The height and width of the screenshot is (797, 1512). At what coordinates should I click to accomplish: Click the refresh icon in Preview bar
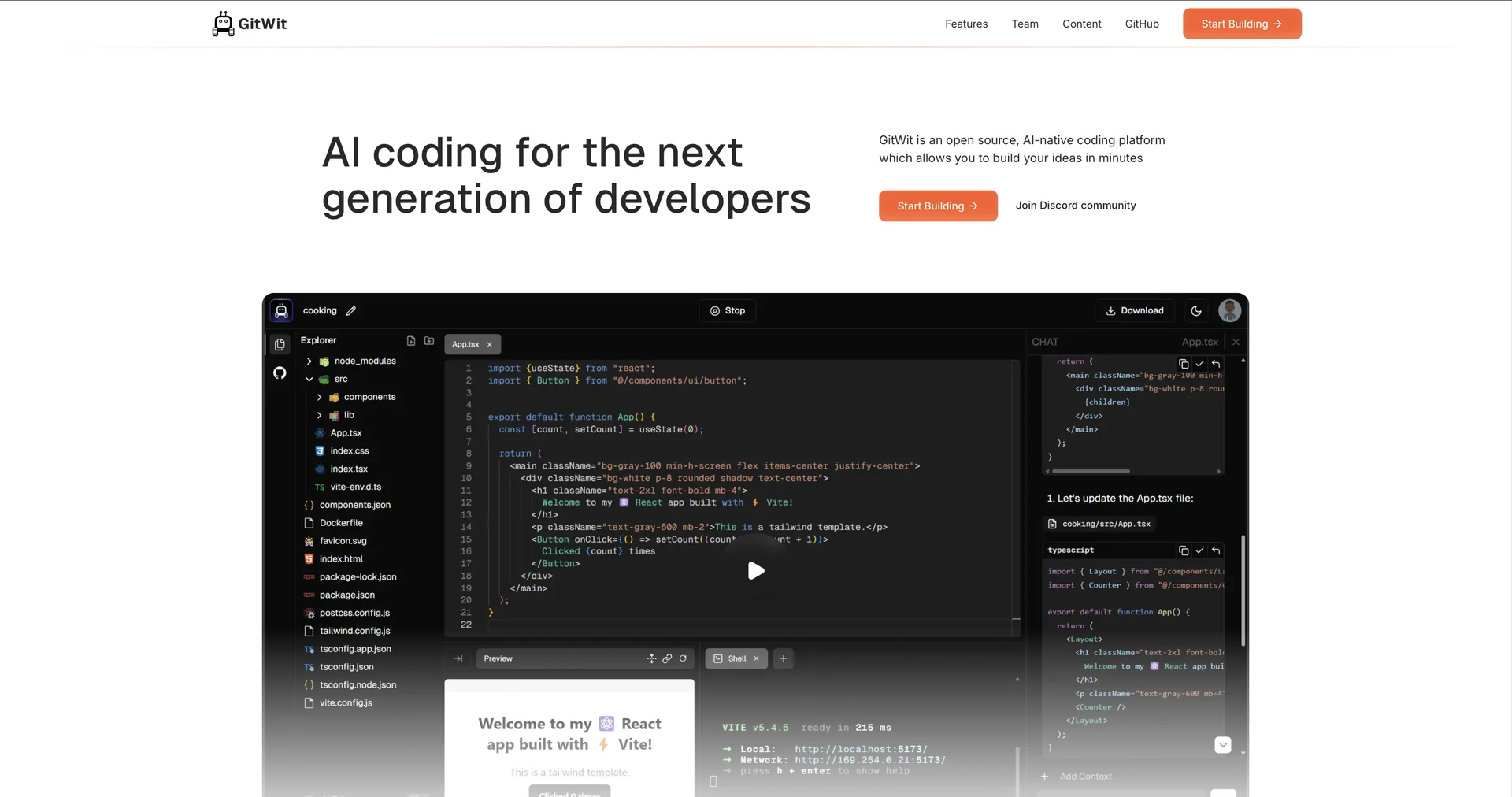(683, 658)
